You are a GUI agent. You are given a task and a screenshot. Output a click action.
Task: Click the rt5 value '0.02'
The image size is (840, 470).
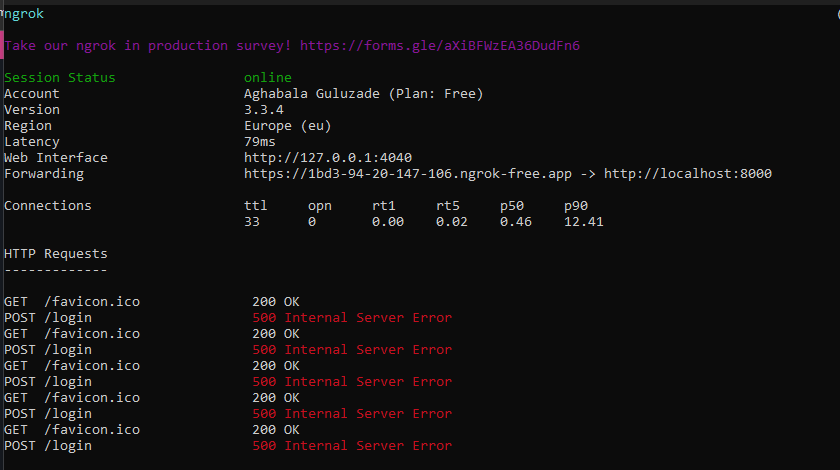[452, 222]
